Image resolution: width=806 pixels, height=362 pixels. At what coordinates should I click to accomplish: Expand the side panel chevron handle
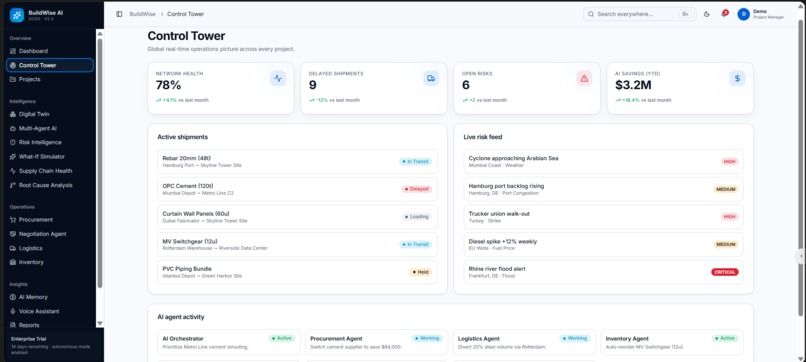801,256
